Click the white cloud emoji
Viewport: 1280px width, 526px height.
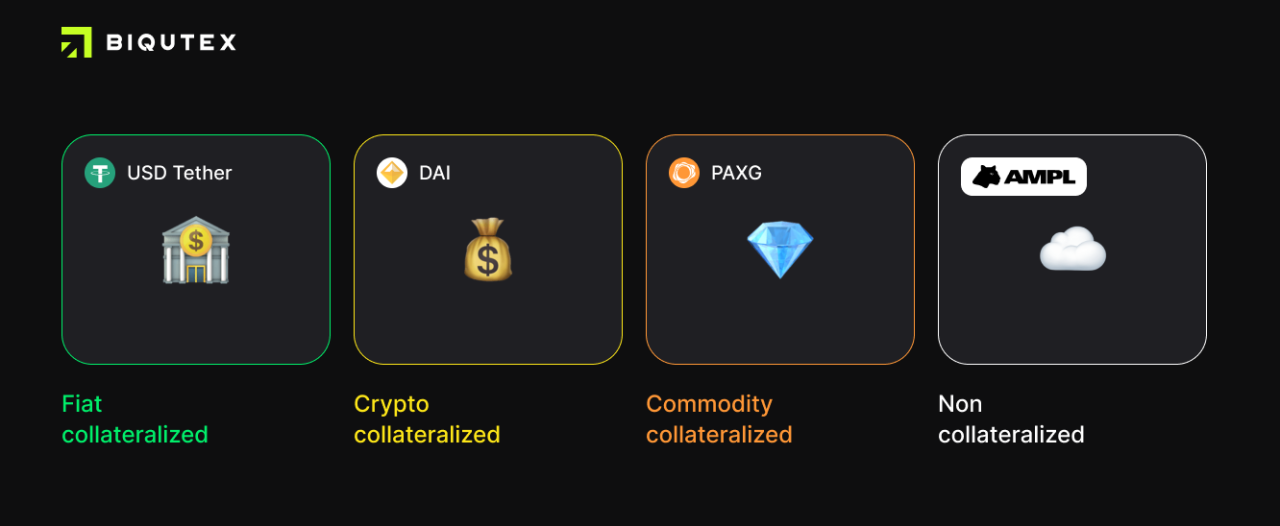1072,249
